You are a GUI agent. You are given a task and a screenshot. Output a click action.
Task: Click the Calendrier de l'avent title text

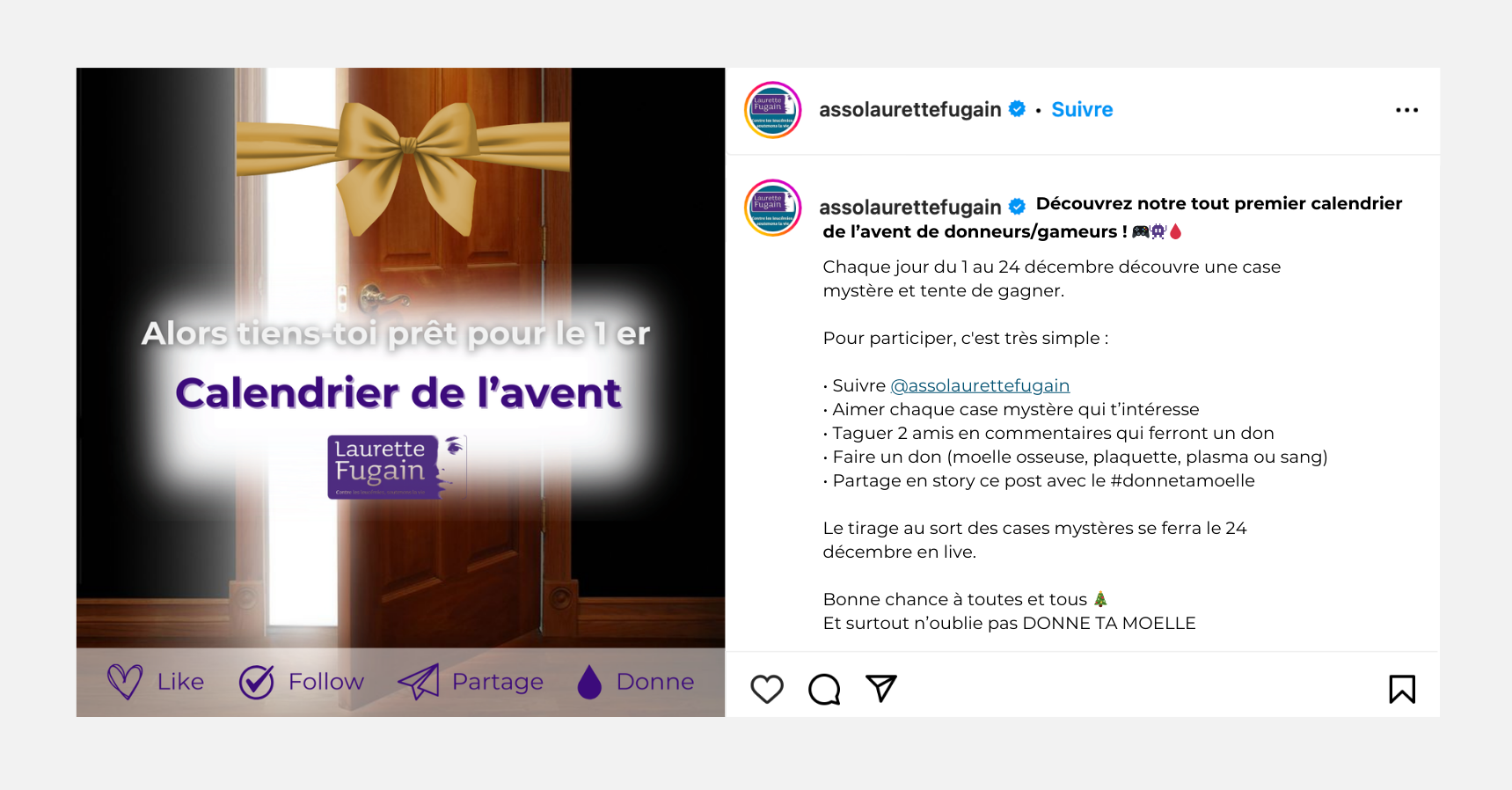click(x=398, y=393)
